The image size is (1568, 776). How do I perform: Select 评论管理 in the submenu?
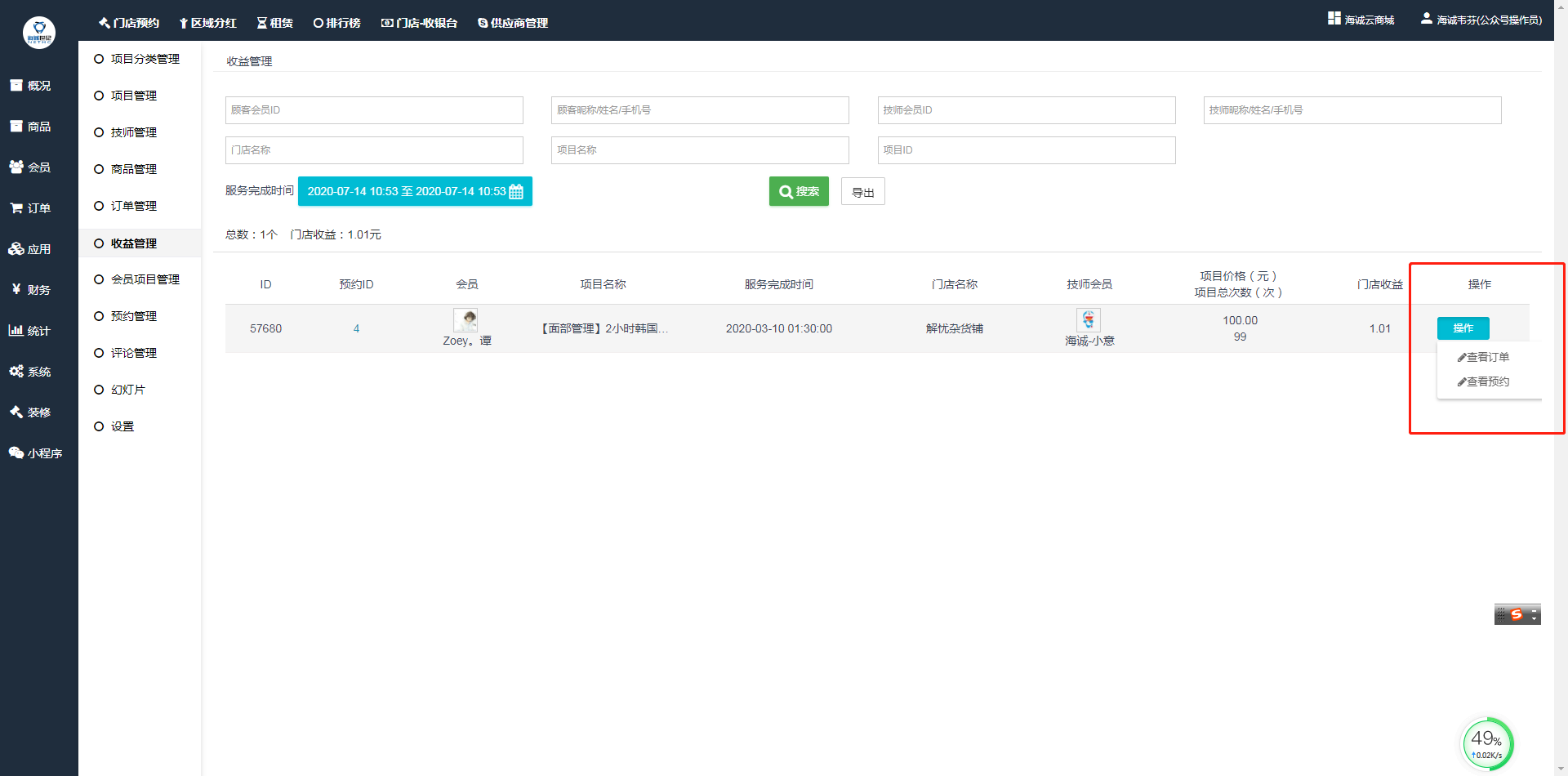click(126, 353)
